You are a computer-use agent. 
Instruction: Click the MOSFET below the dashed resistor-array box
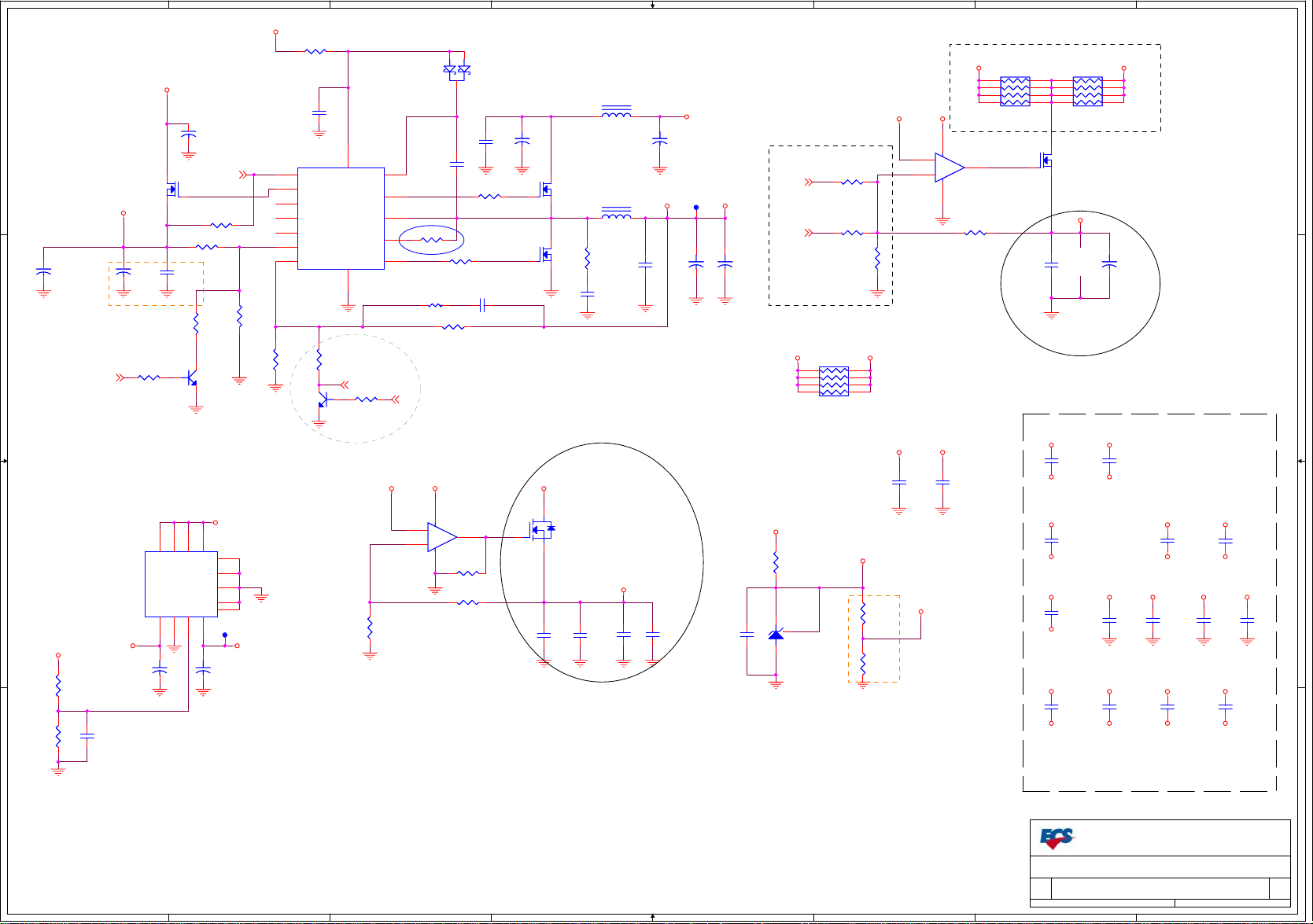coord(1048,161)
